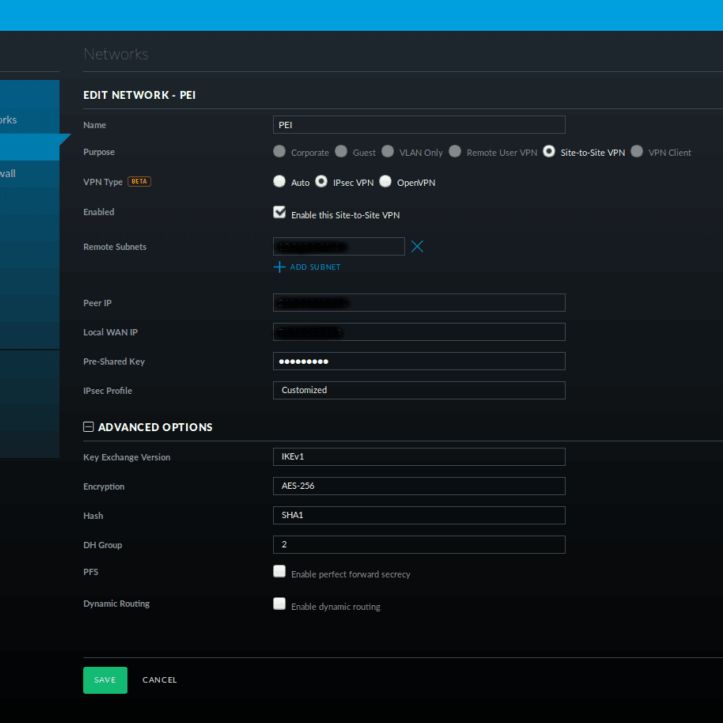This screenshot has height=723, width=723.
Task: Click the Add Subnet link
Action: (315, 267)
